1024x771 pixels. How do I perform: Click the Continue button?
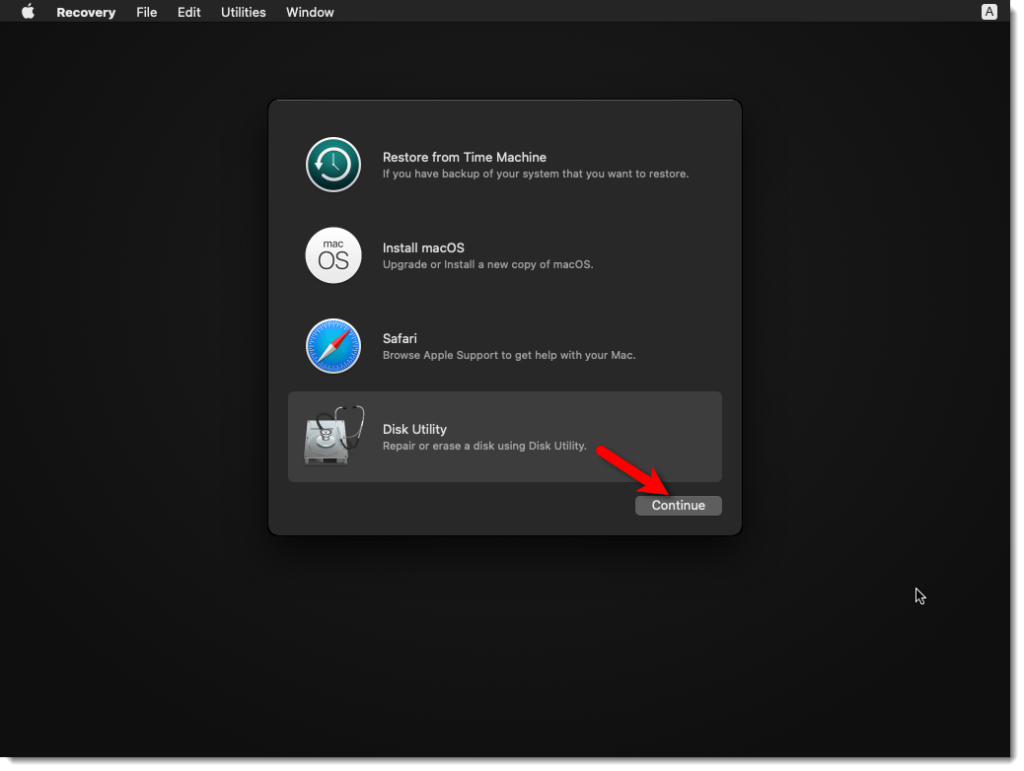678,505
